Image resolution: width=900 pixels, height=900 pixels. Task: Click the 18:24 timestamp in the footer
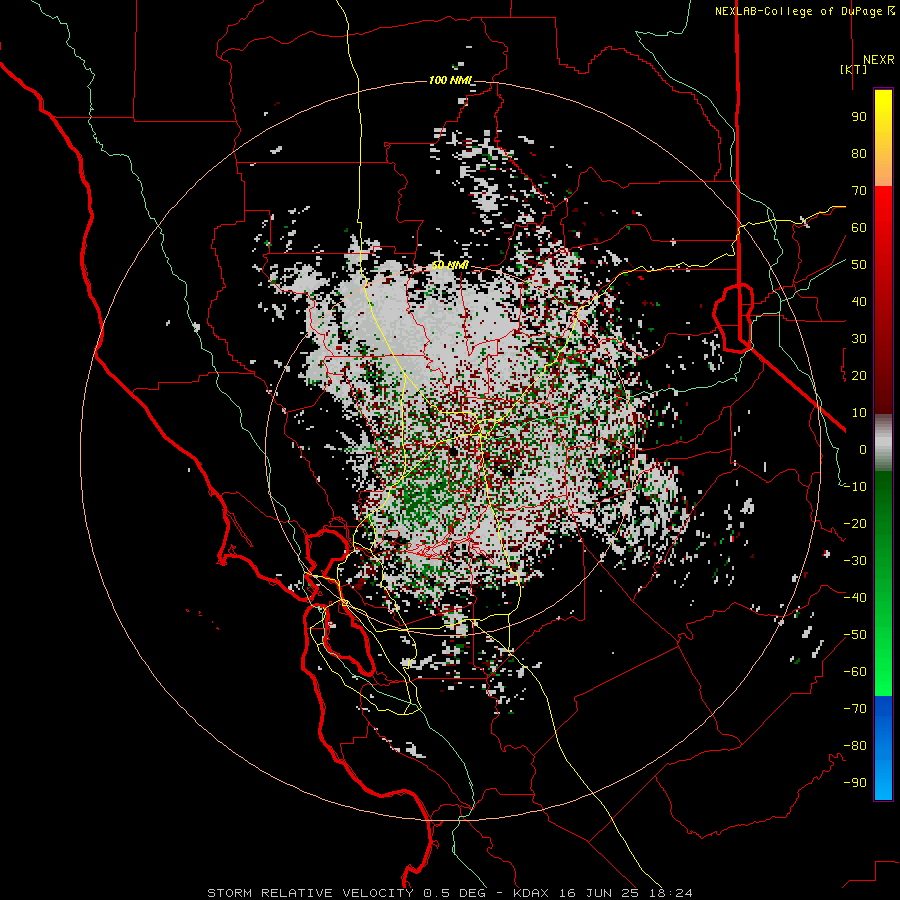[x=670, y=893]
